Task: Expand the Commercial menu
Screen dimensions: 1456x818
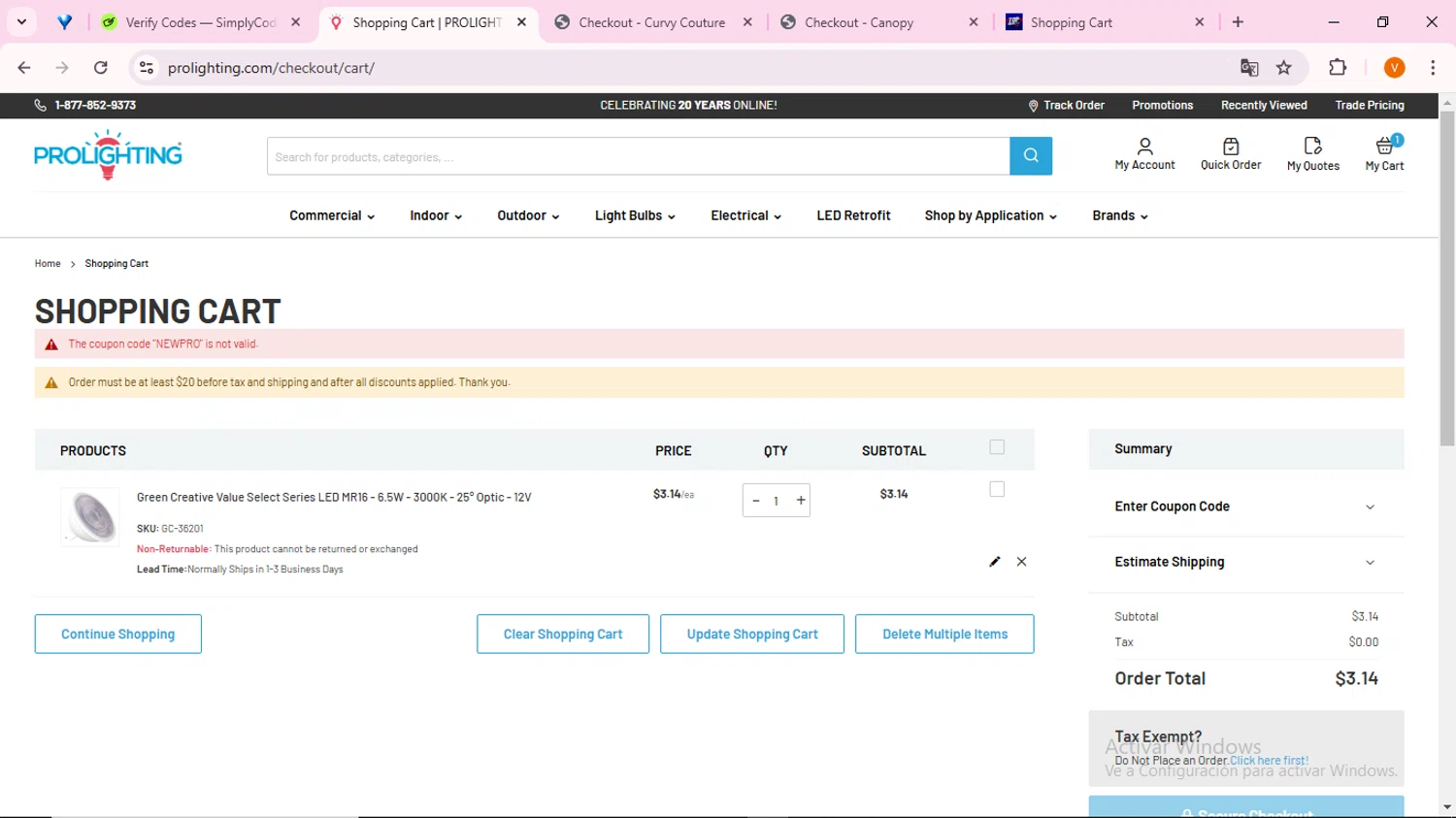Action: point(332,215)
